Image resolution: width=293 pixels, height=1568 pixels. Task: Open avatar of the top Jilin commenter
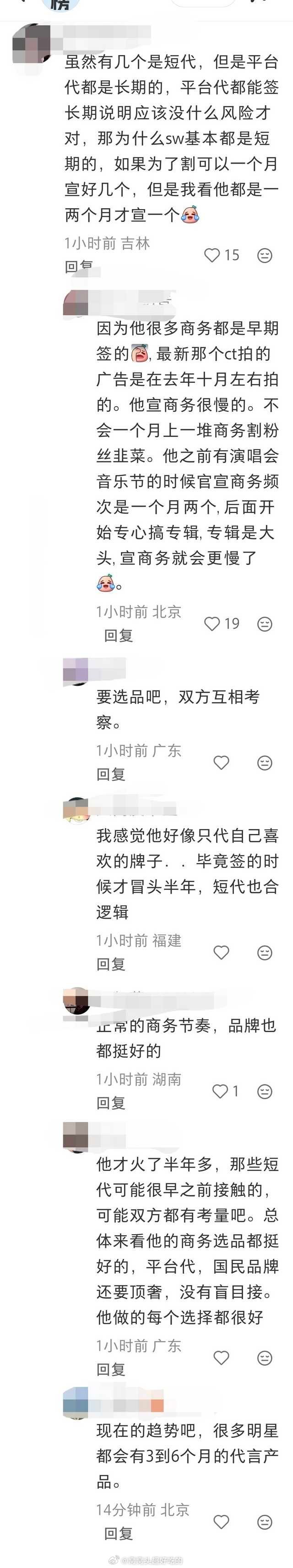coord(30,43)
